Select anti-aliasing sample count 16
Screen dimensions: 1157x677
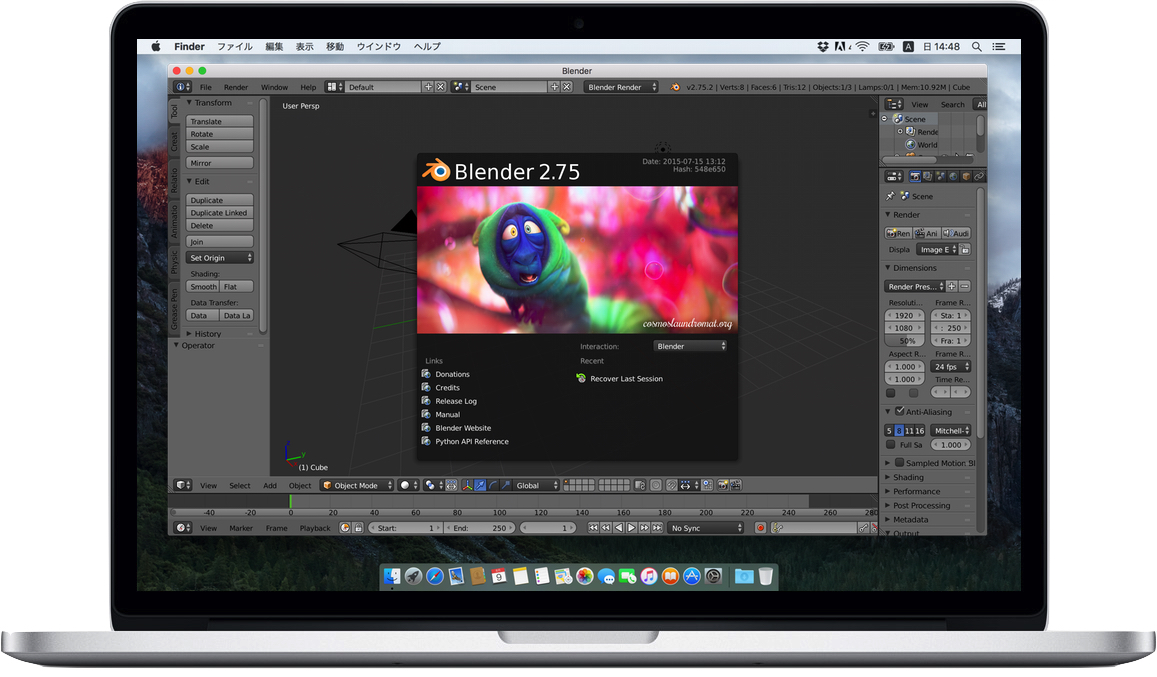click(919, 430)
